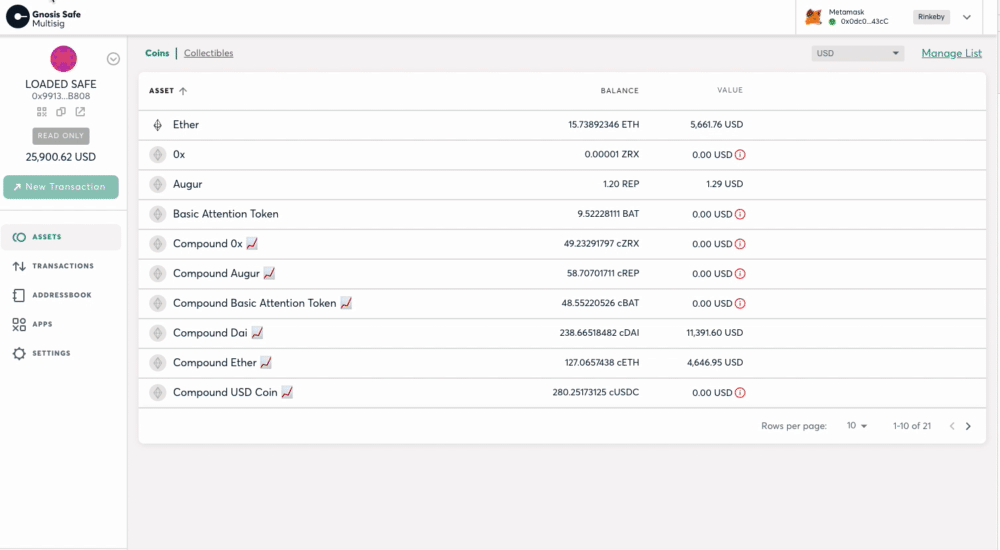Viewport: 1000px width, 550px height.
Task: Click the 1-10 of 21 pagination text
Action: tap(911, 426)
